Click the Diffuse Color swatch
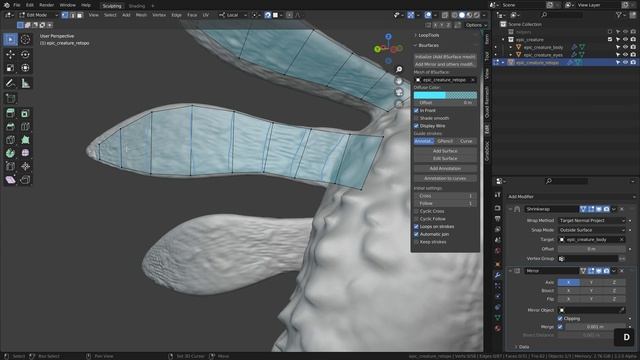The height and width of the screenshot is (360, 640). 445,95
